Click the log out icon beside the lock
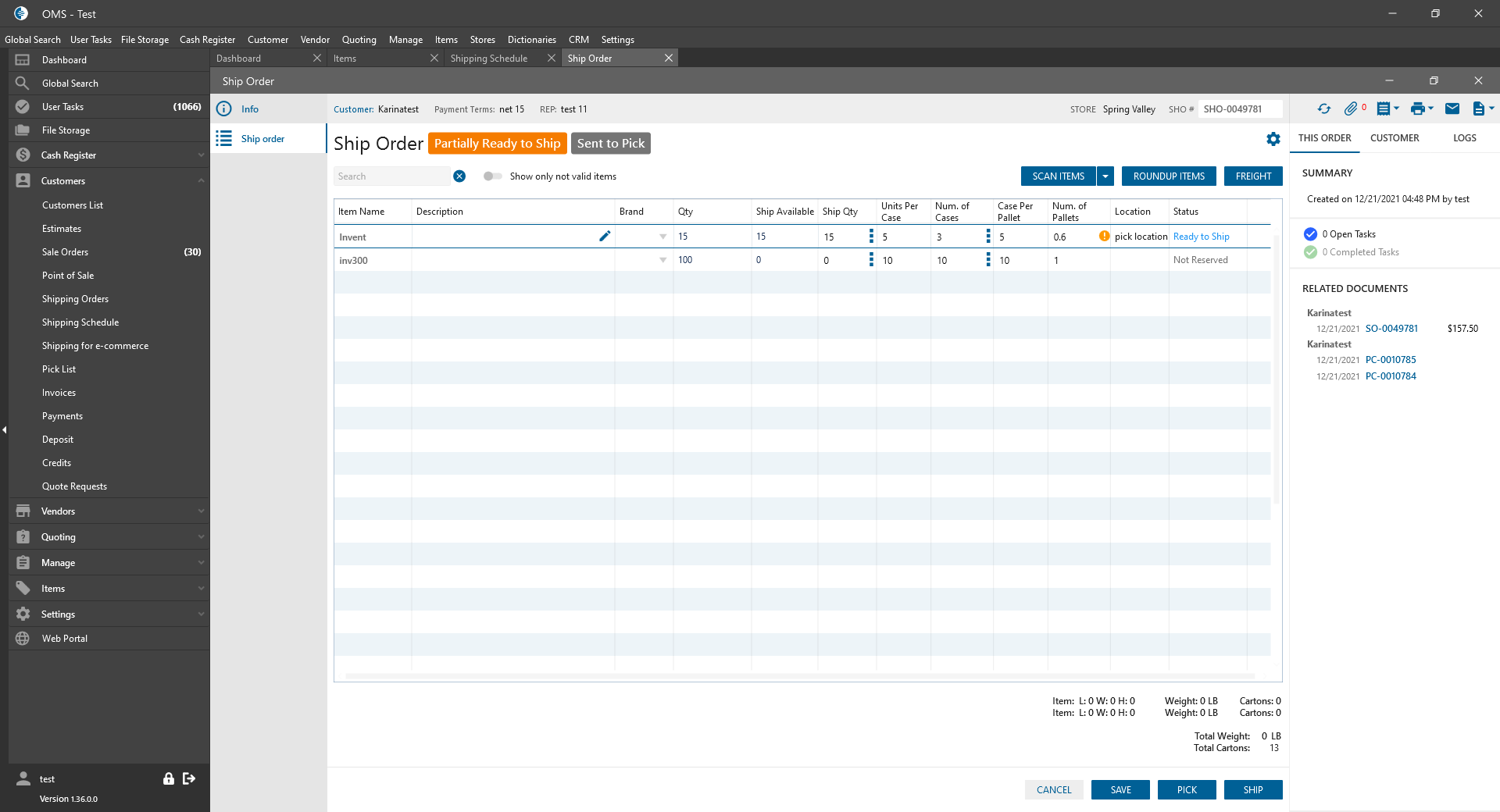The width and height of the screenshot is (1500, 812). click(x=189, y=778)
